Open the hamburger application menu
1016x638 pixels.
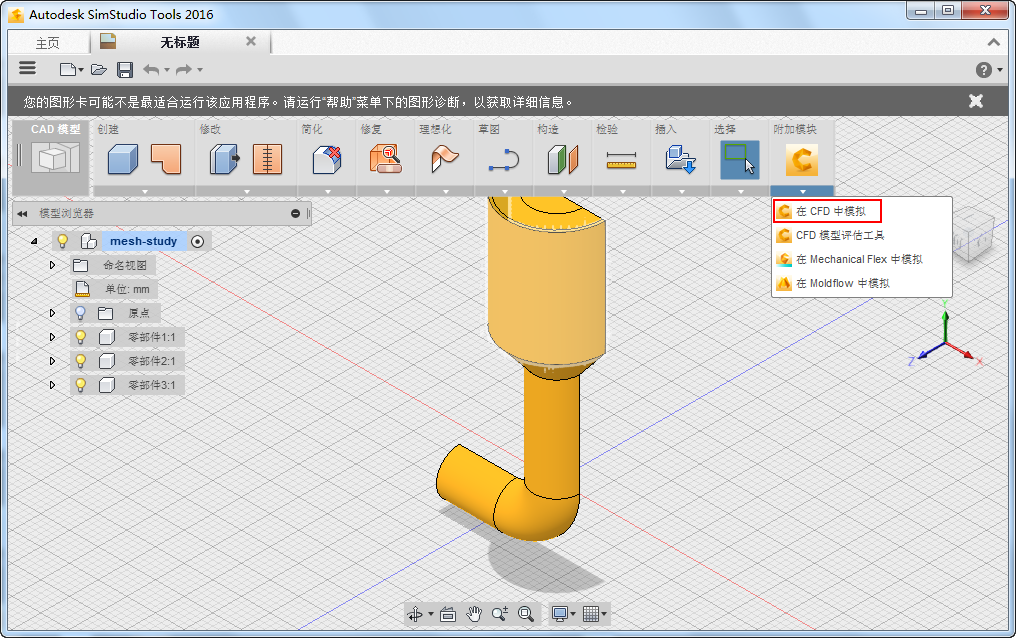coord(27,68)
